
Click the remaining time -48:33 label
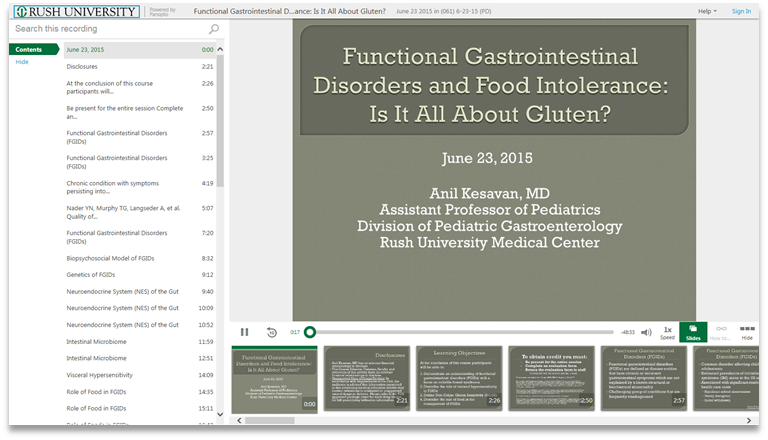[x=627, y=332]
